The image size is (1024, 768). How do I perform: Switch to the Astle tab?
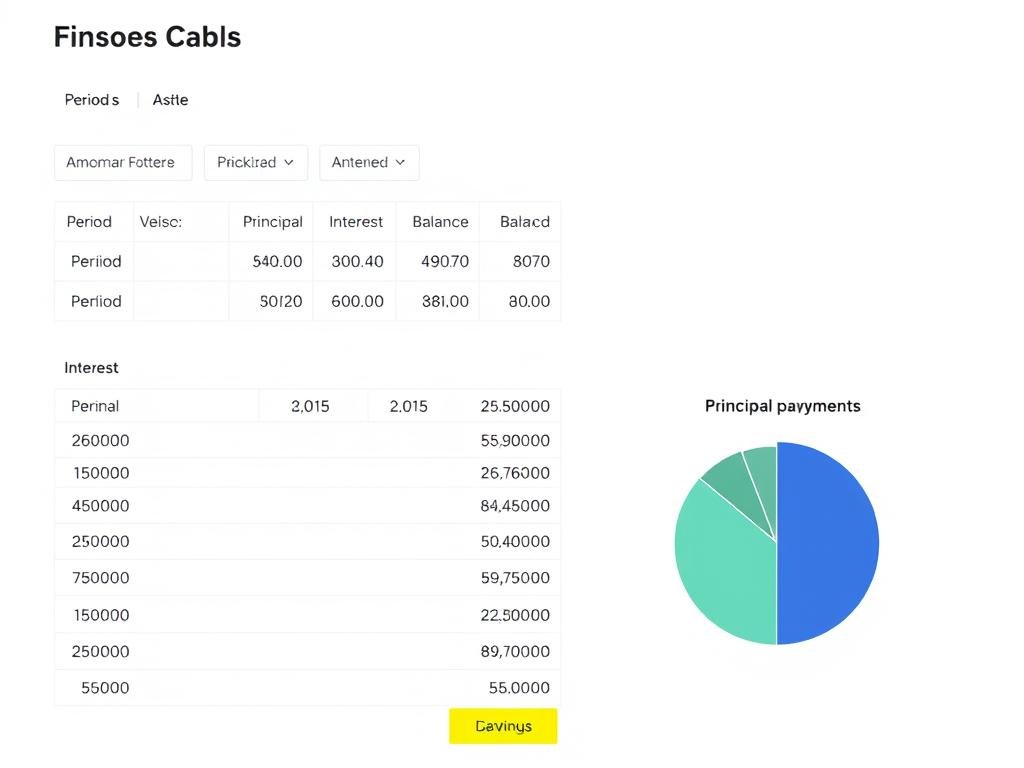pyautogui.click(x=170, y=99)
